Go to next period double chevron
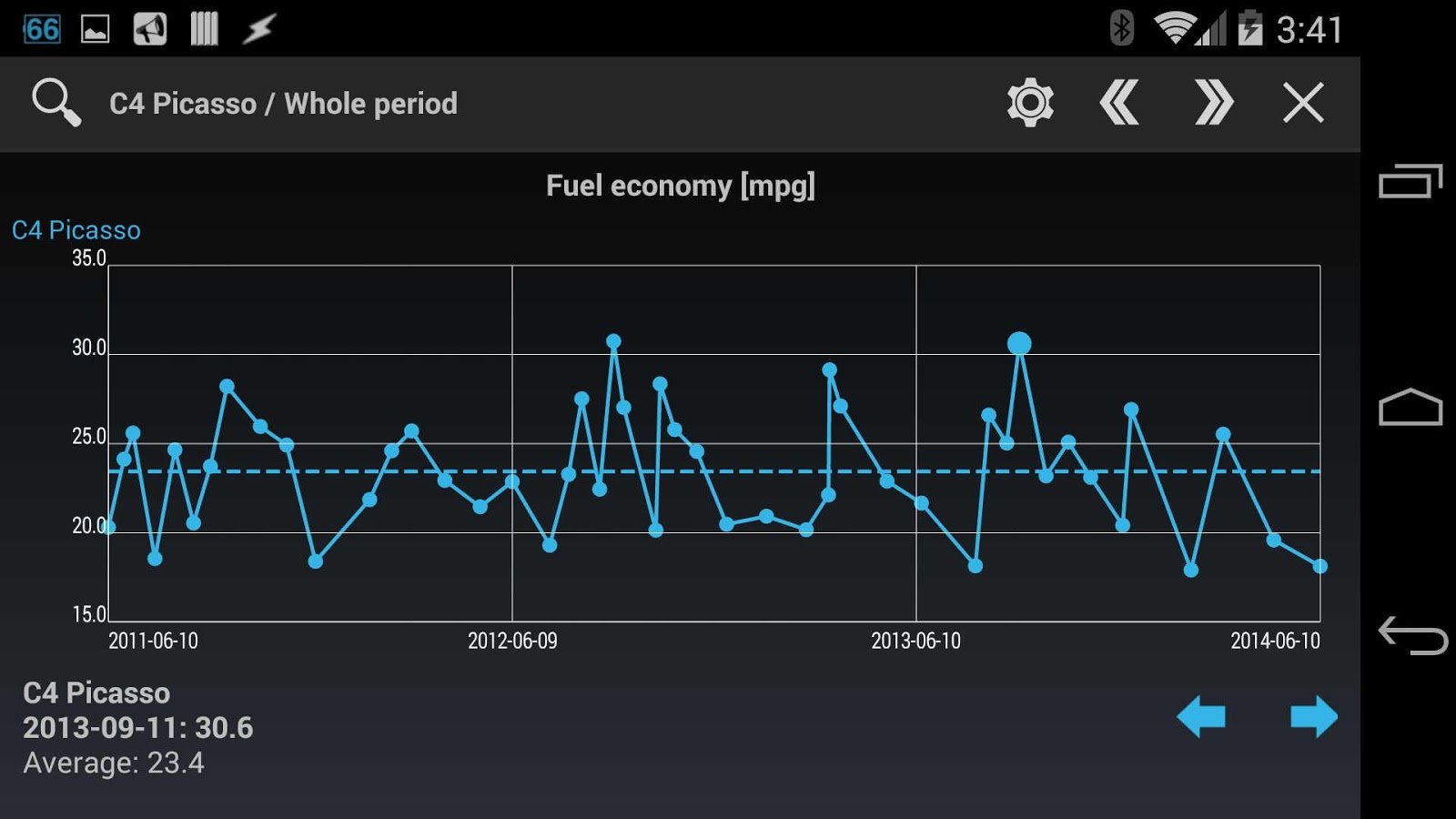 click(x=1214, y=102)
